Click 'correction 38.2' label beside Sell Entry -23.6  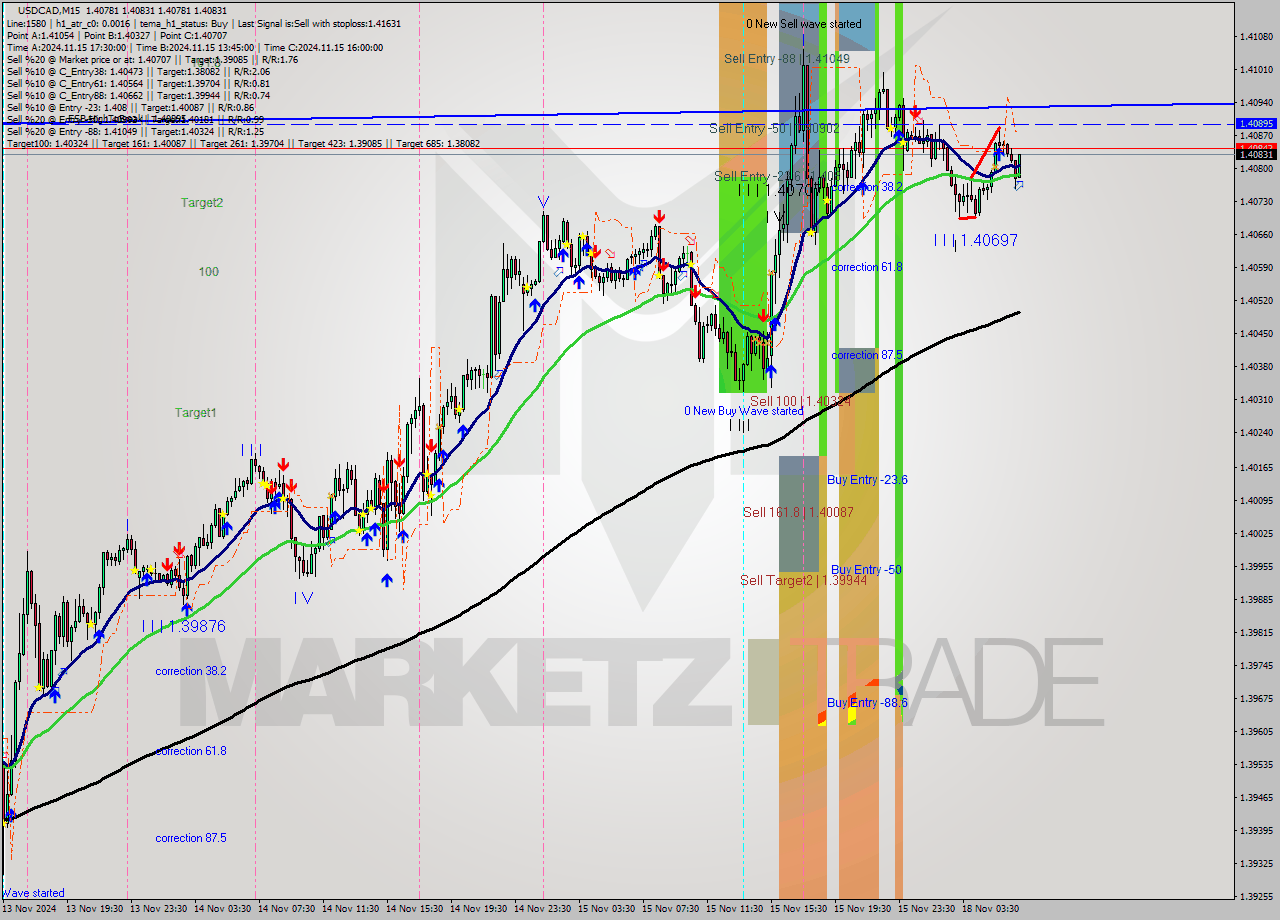(867, 187)
